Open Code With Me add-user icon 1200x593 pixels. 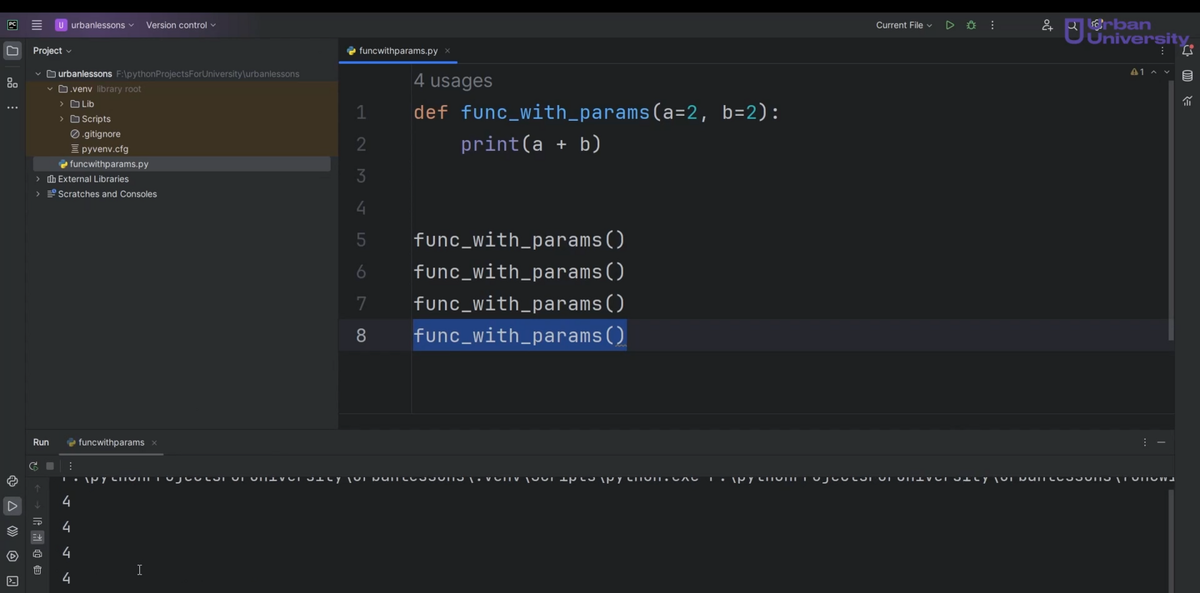pyautogui.click(x=1047, y=25)
